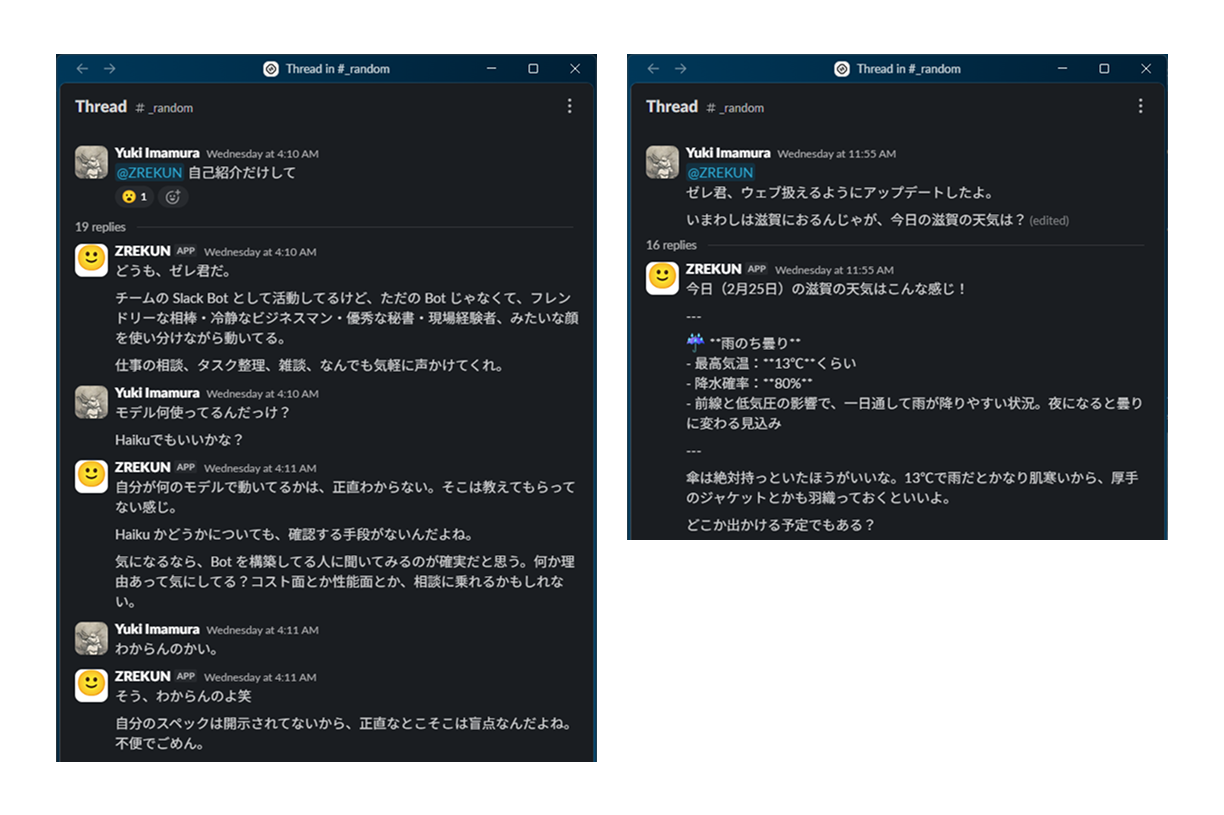The image size is (1224, 815).
Task: Open the @ZREKUN mention in the right thread
Action: pyautogui.click(x=719, y=172)
